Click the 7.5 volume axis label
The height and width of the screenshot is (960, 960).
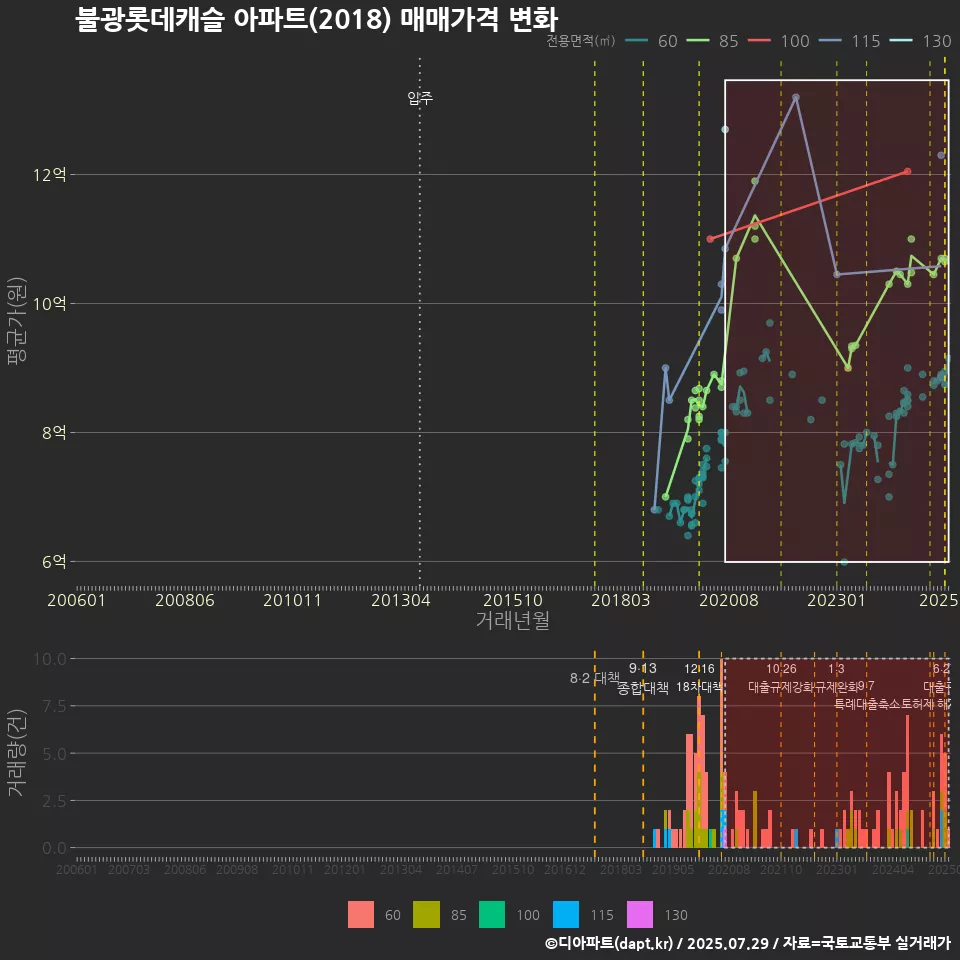[x=54, y=707]
